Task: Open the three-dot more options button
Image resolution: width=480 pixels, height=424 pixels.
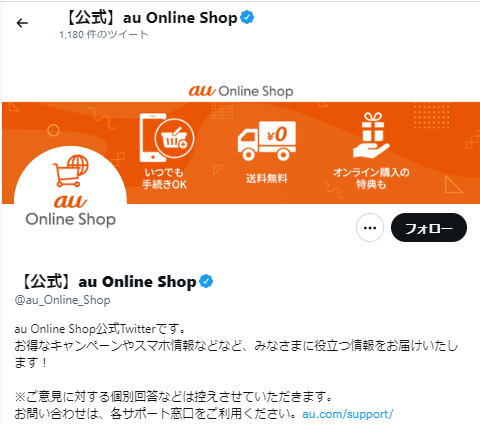Action: (370, 228)
